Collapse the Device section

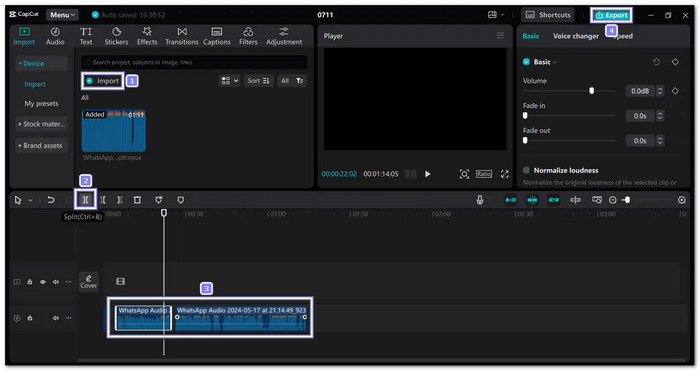click(x=42, y=63)
